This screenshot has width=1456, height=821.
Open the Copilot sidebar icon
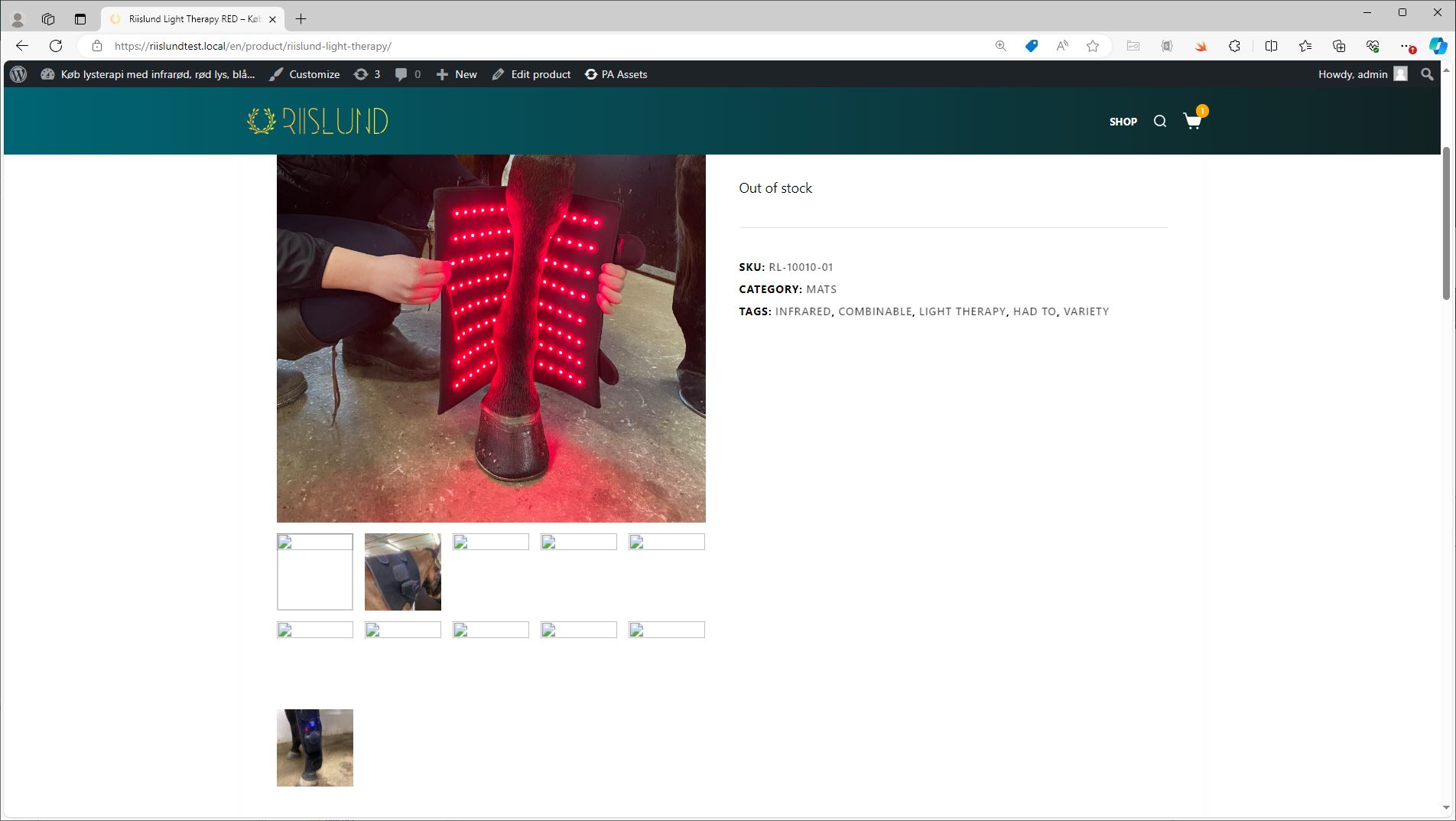tap(1438, 46)
